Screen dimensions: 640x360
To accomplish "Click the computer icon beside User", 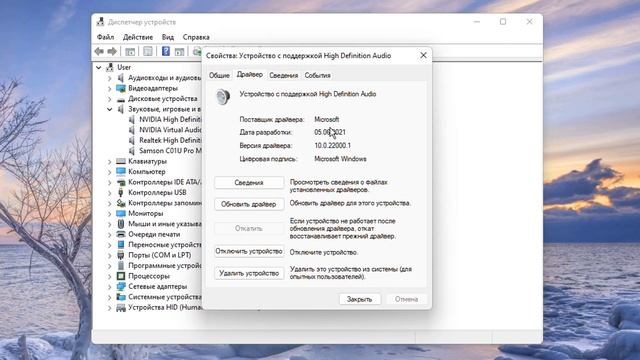I will coord(109,67).
